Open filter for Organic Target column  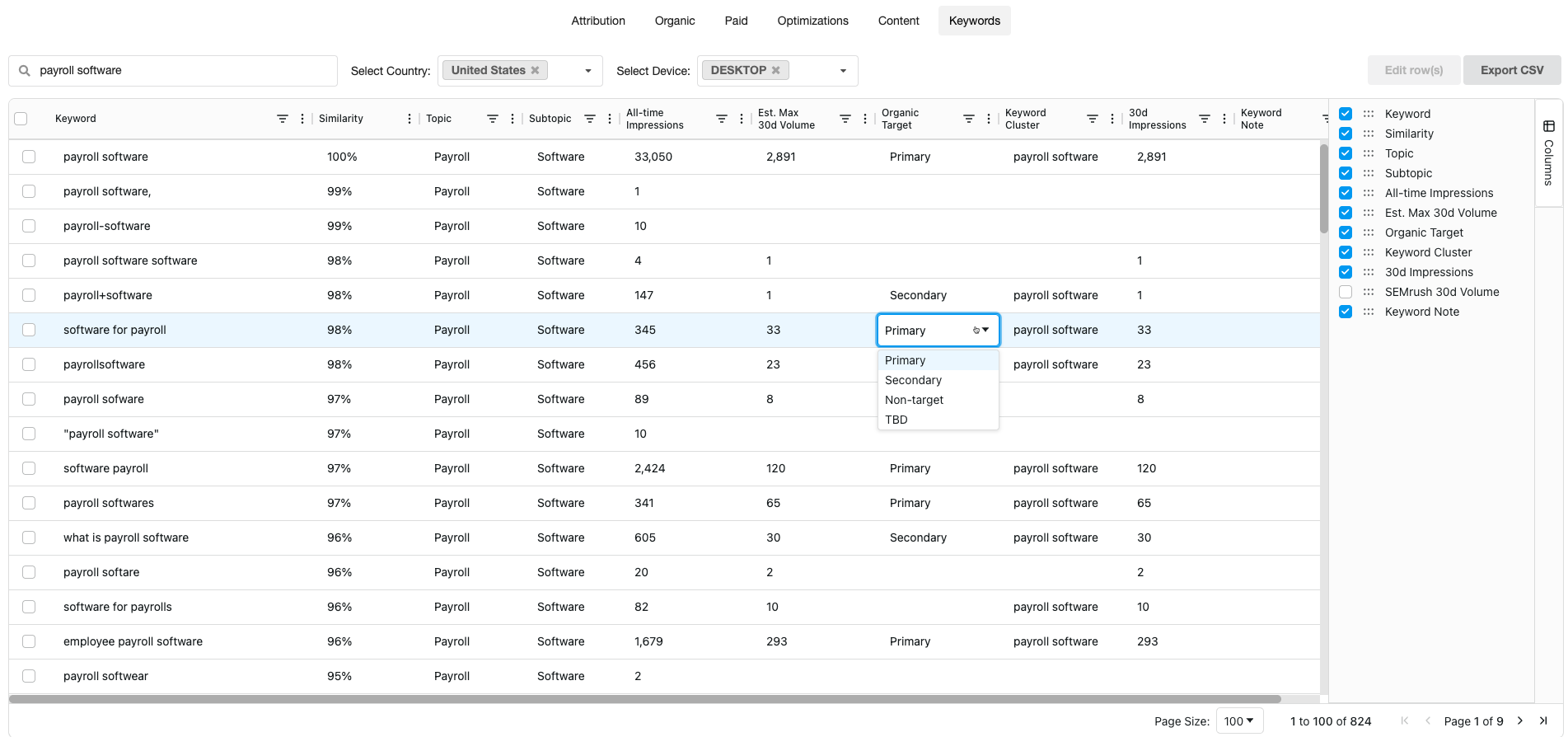coord(968,119)
